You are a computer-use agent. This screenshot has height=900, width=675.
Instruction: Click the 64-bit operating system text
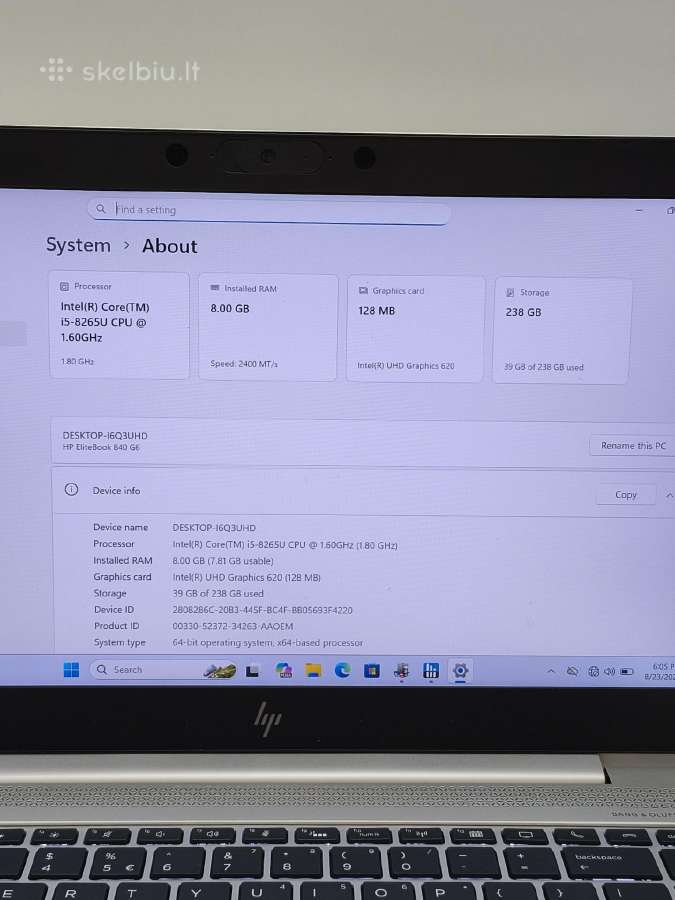pyautogui.click(x=267, y=643)
